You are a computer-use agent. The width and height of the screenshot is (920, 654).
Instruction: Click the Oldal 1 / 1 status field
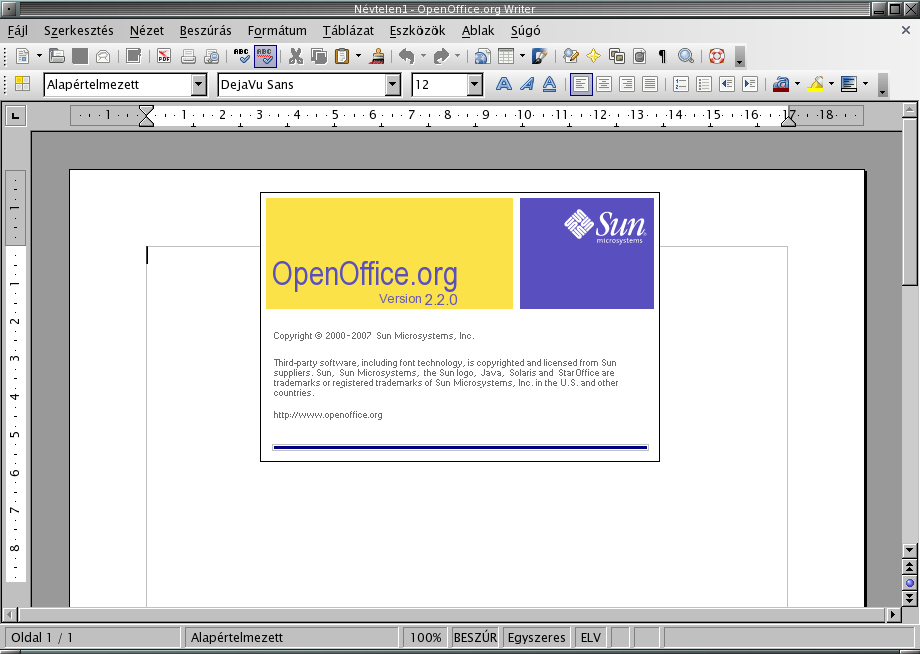93,638
